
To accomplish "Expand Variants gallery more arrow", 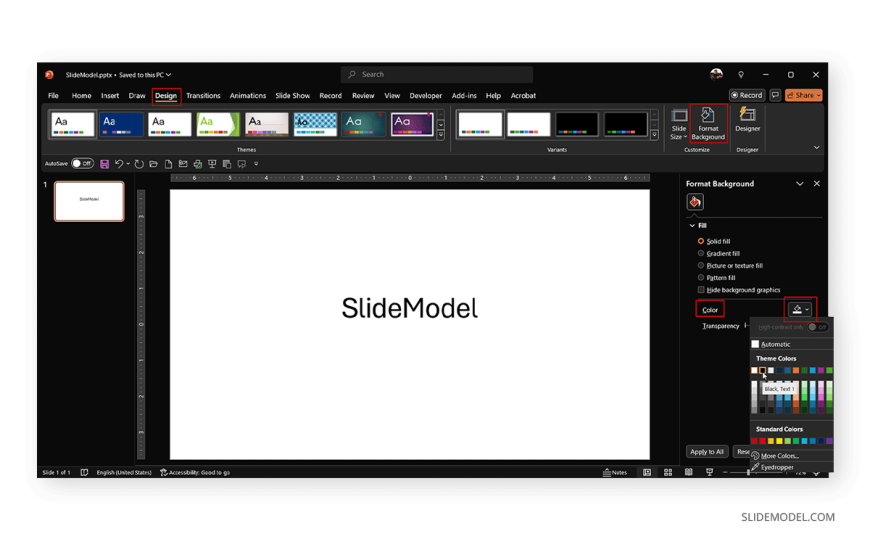I will (x=654, y=135).
